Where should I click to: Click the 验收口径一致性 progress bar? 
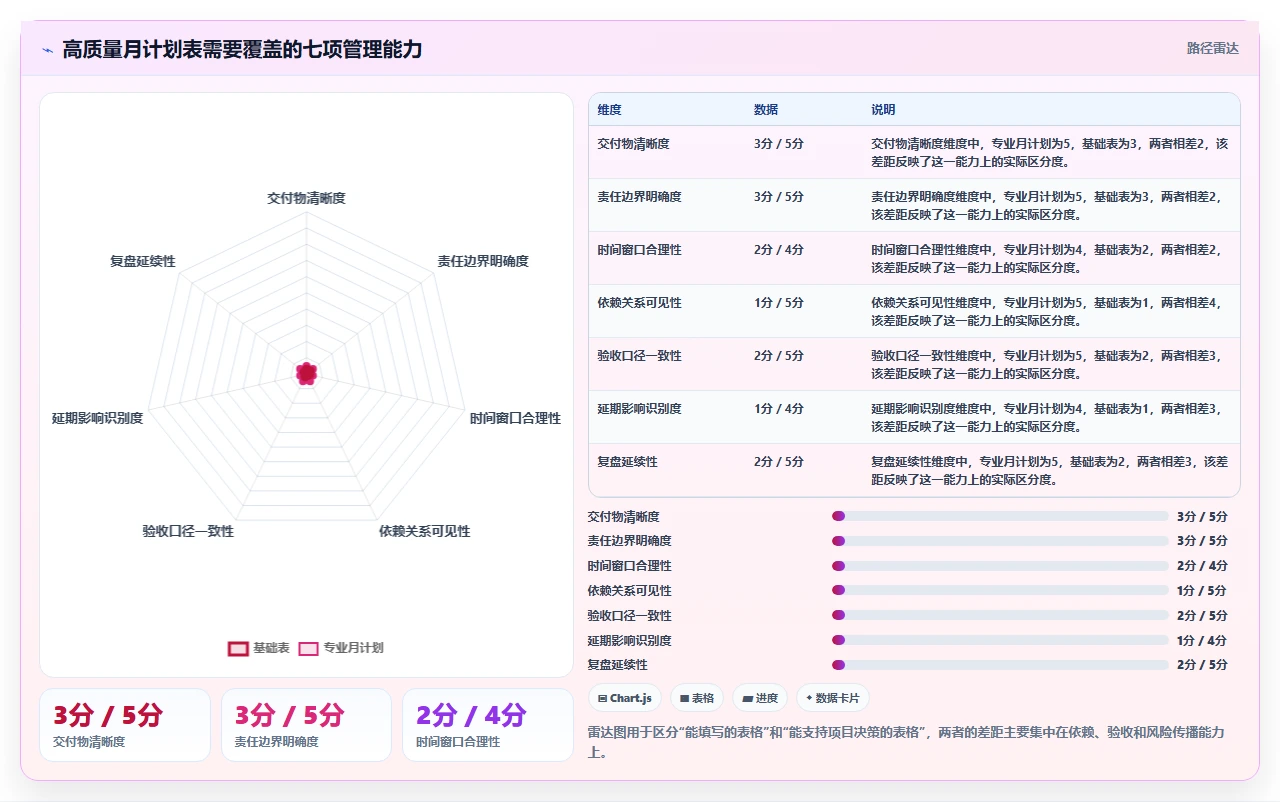tap(1000, 615)
